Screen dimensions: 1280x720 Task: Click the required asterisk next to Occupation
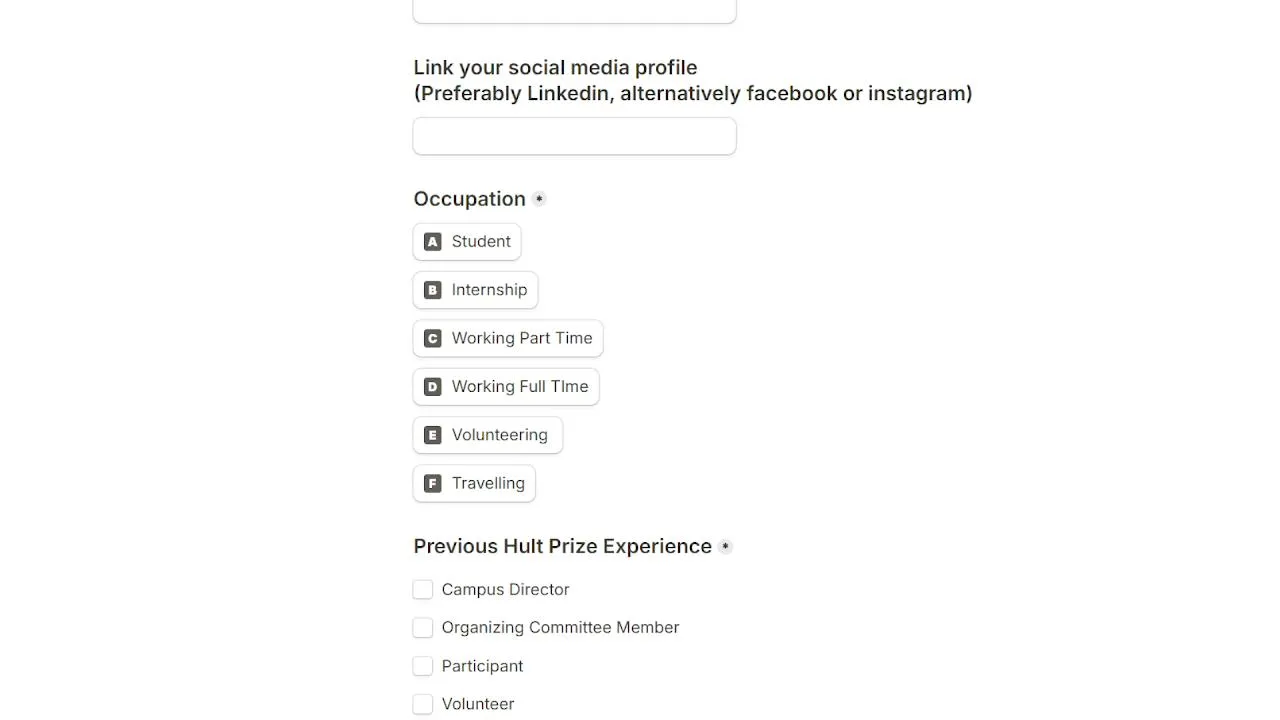[x=539, y=199]
